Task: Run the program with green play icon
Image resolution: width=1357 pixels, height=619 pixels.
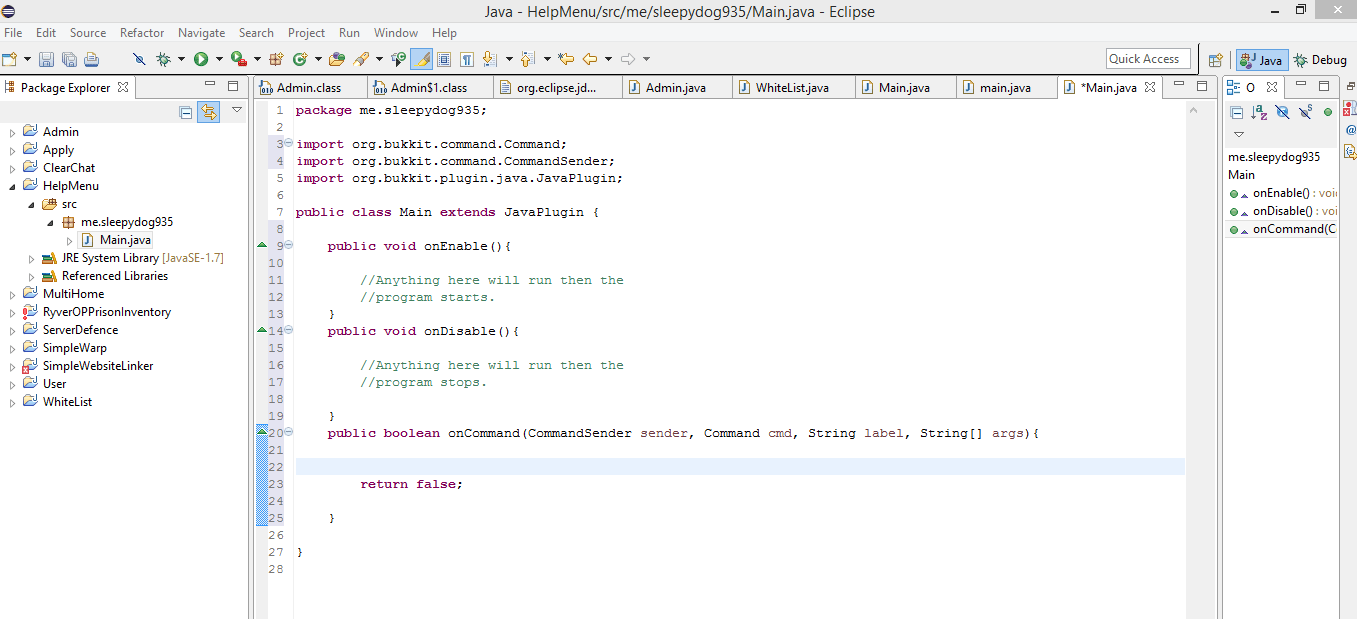Action: click(200, 59)
